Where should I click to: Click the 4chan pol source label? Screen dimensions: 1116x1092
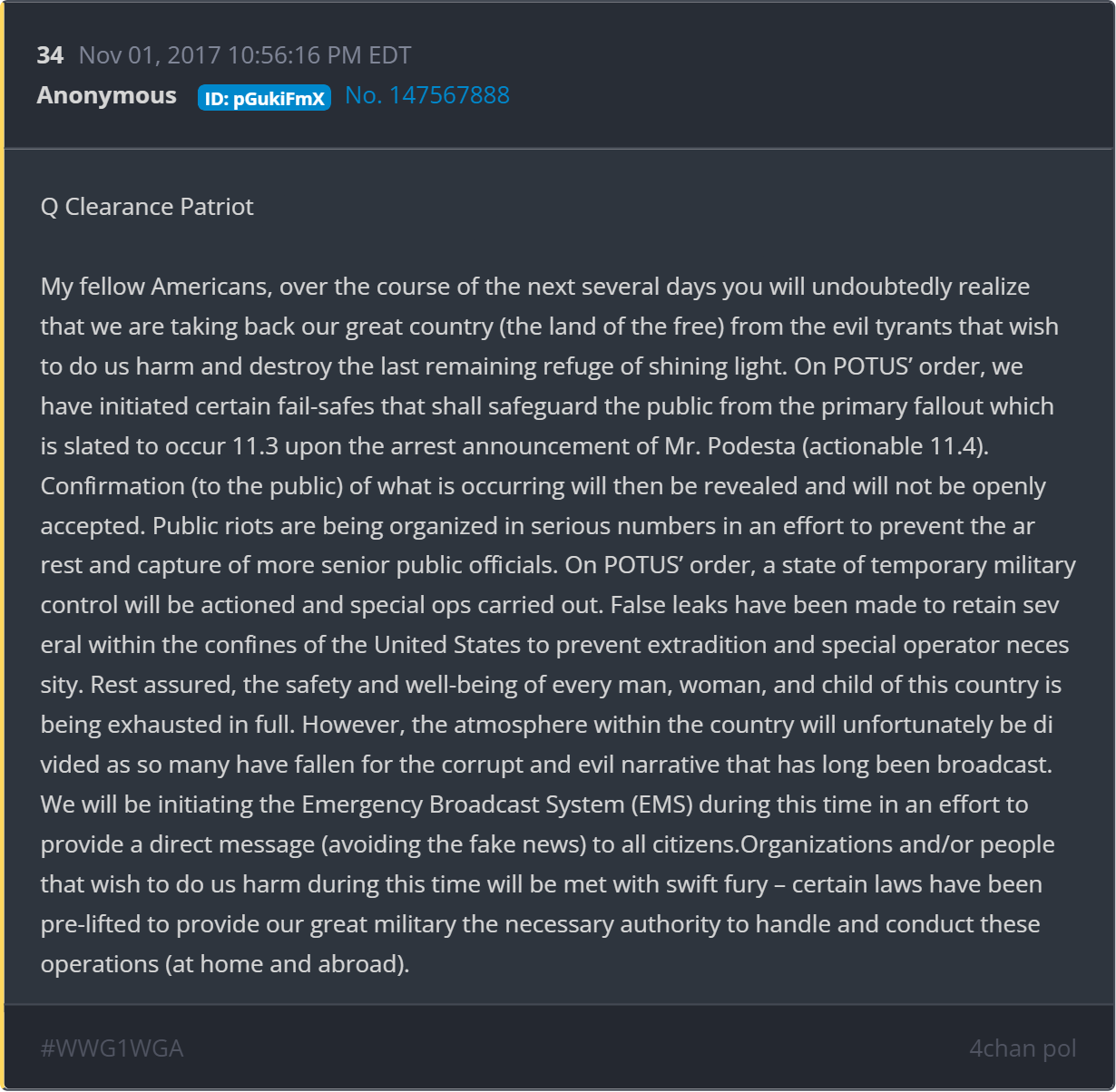[1023, 1048]
